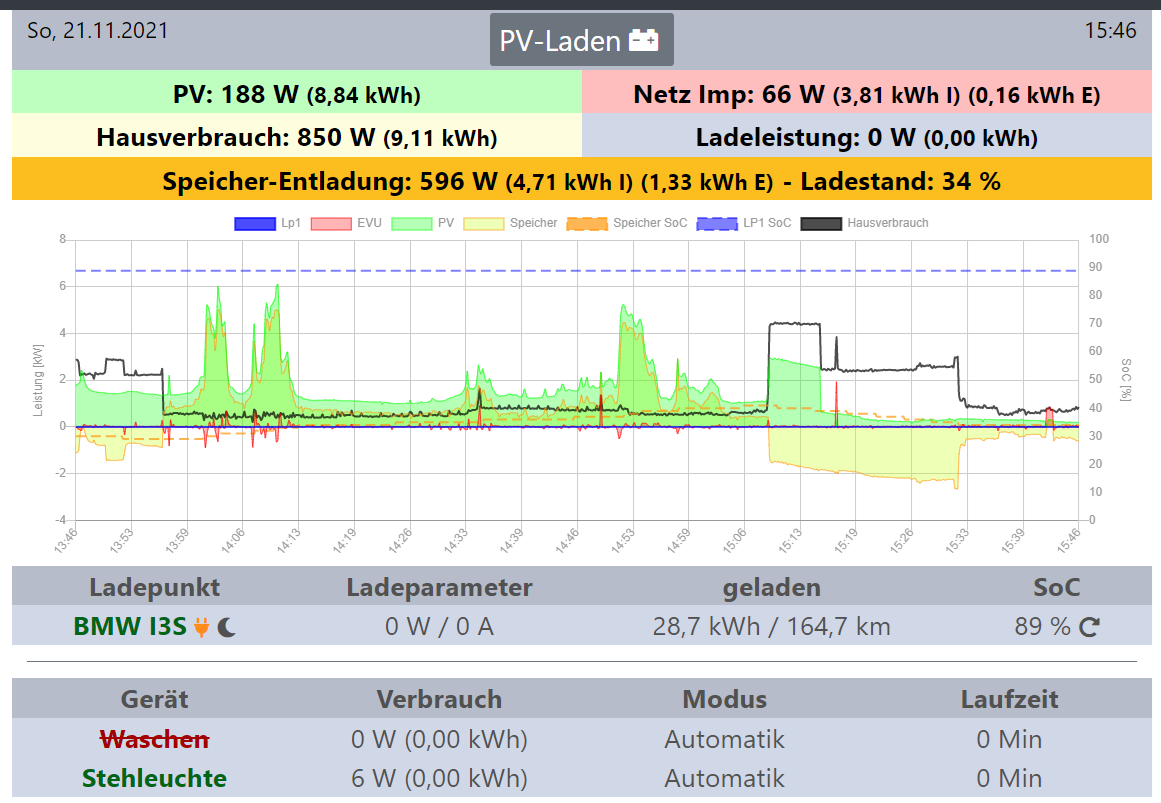Click the 13:46 time label on chart axis

[66, 540]
